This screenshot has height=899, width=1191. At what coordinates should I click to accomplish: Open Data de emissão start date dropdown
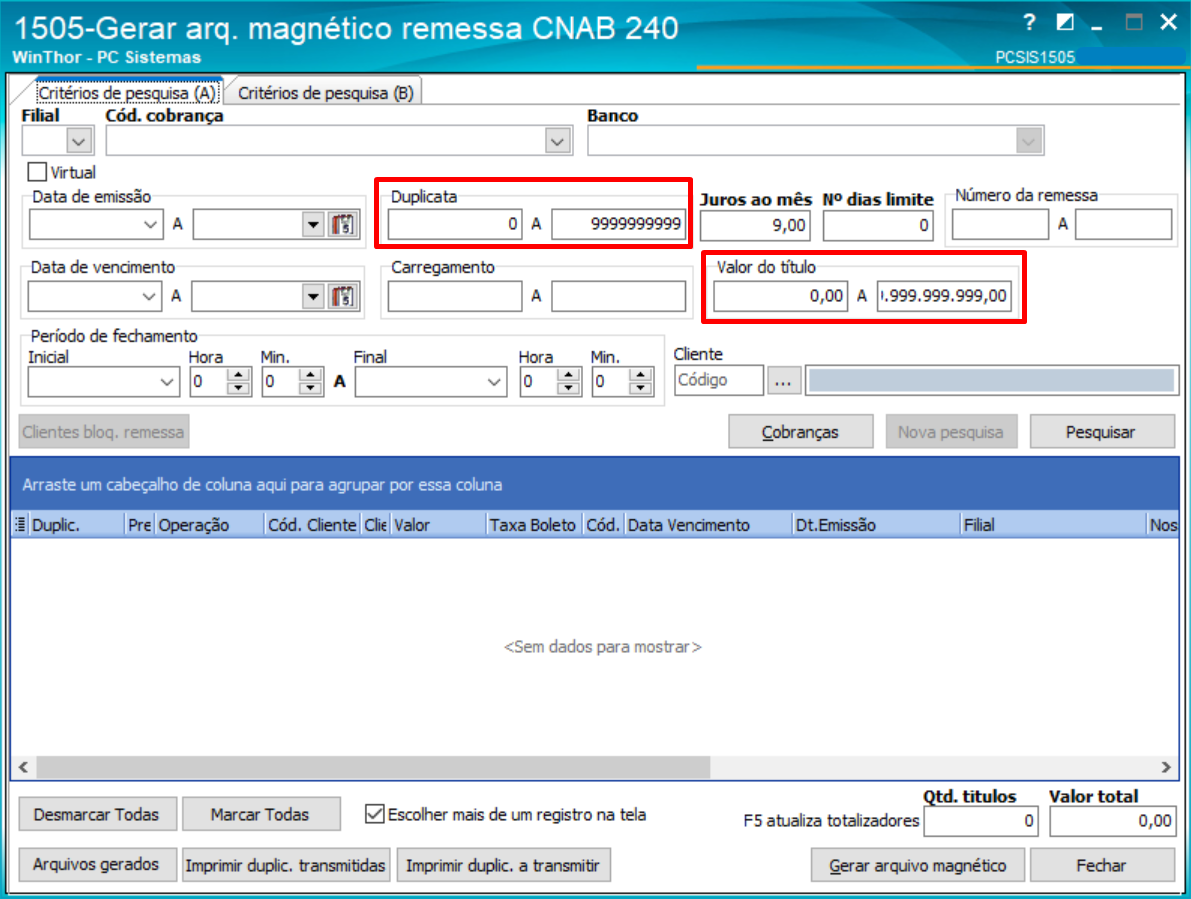click(150, 225)
